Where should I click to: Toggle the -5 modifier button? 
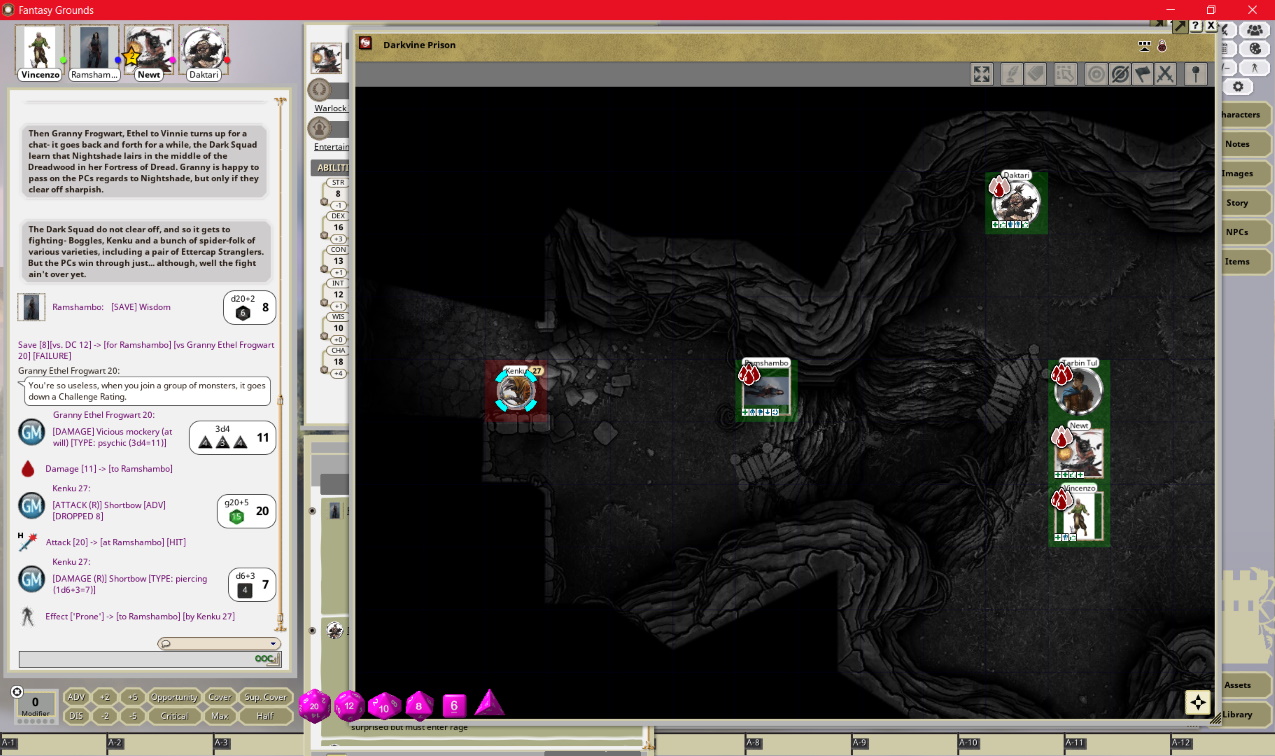pyautogui.click(x=132, y=716)
